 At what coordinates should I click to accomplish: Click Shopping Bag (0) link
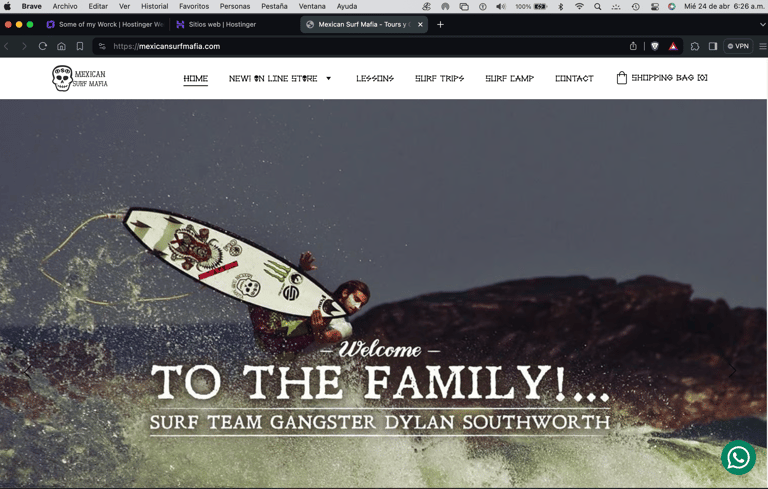click(x=669, y=78)
